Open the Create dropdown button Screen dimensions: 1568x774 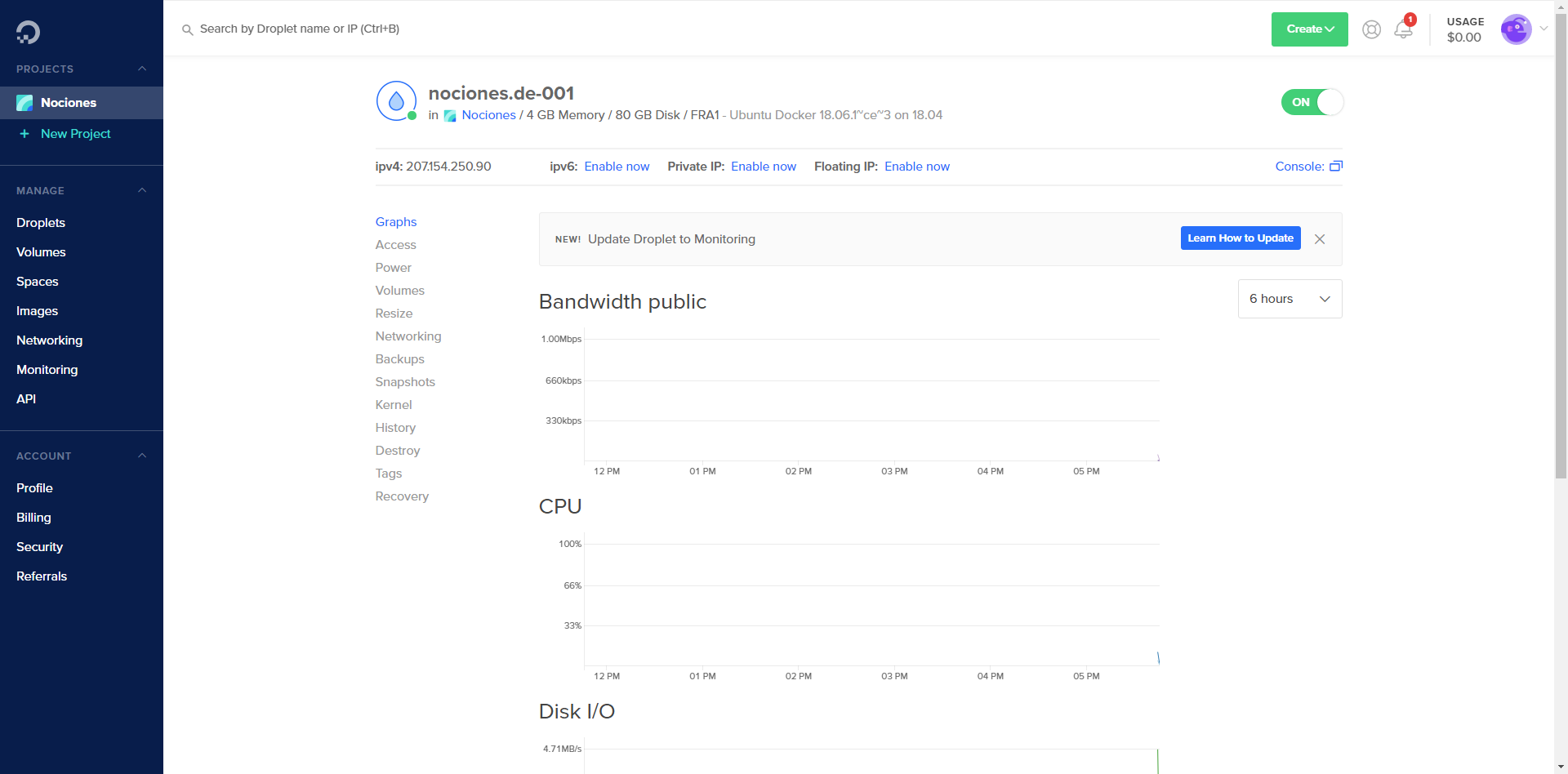tap(1309, 29)
